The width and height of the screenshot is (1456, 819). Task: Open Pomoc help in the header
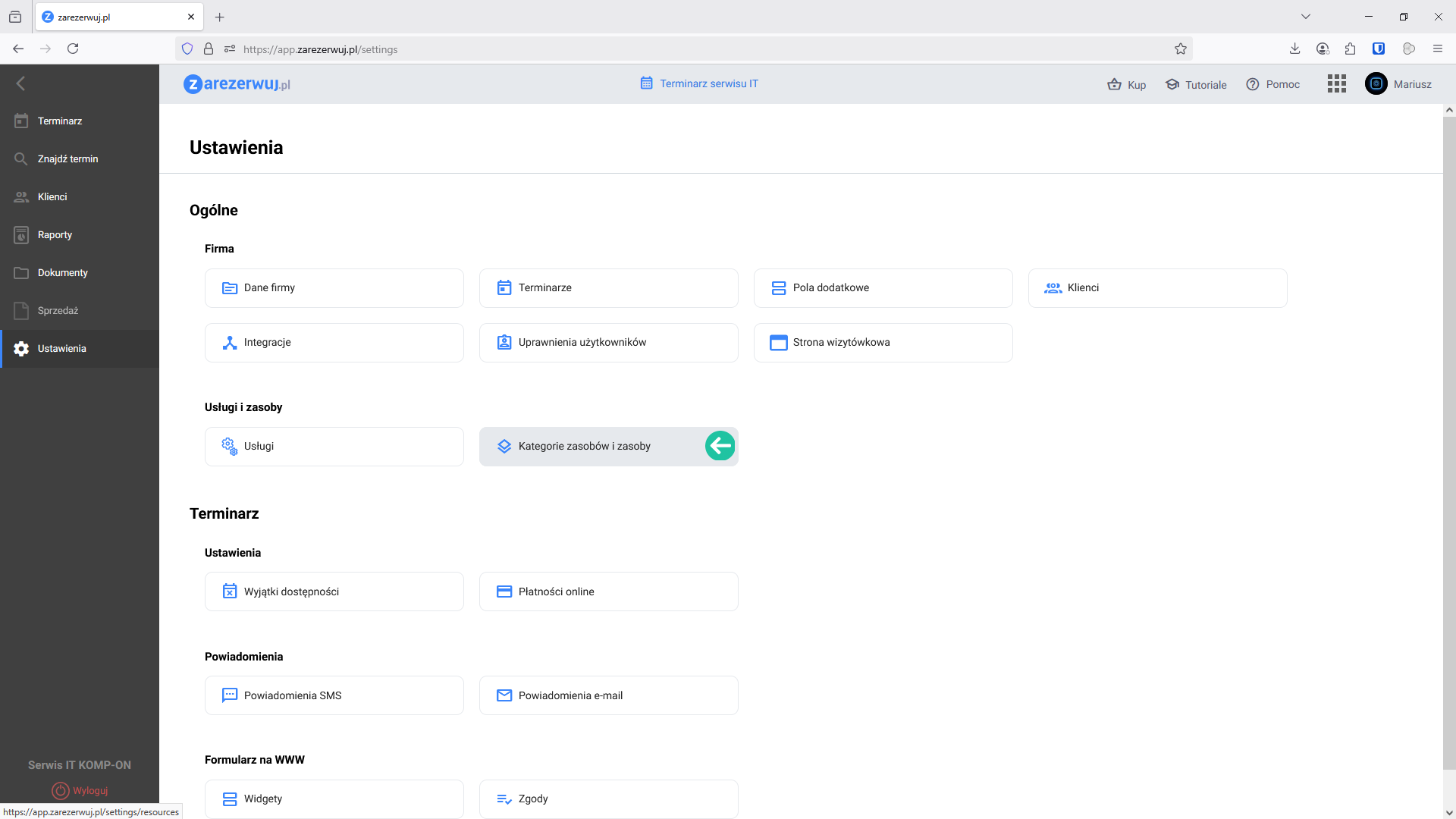(1273, 84)
